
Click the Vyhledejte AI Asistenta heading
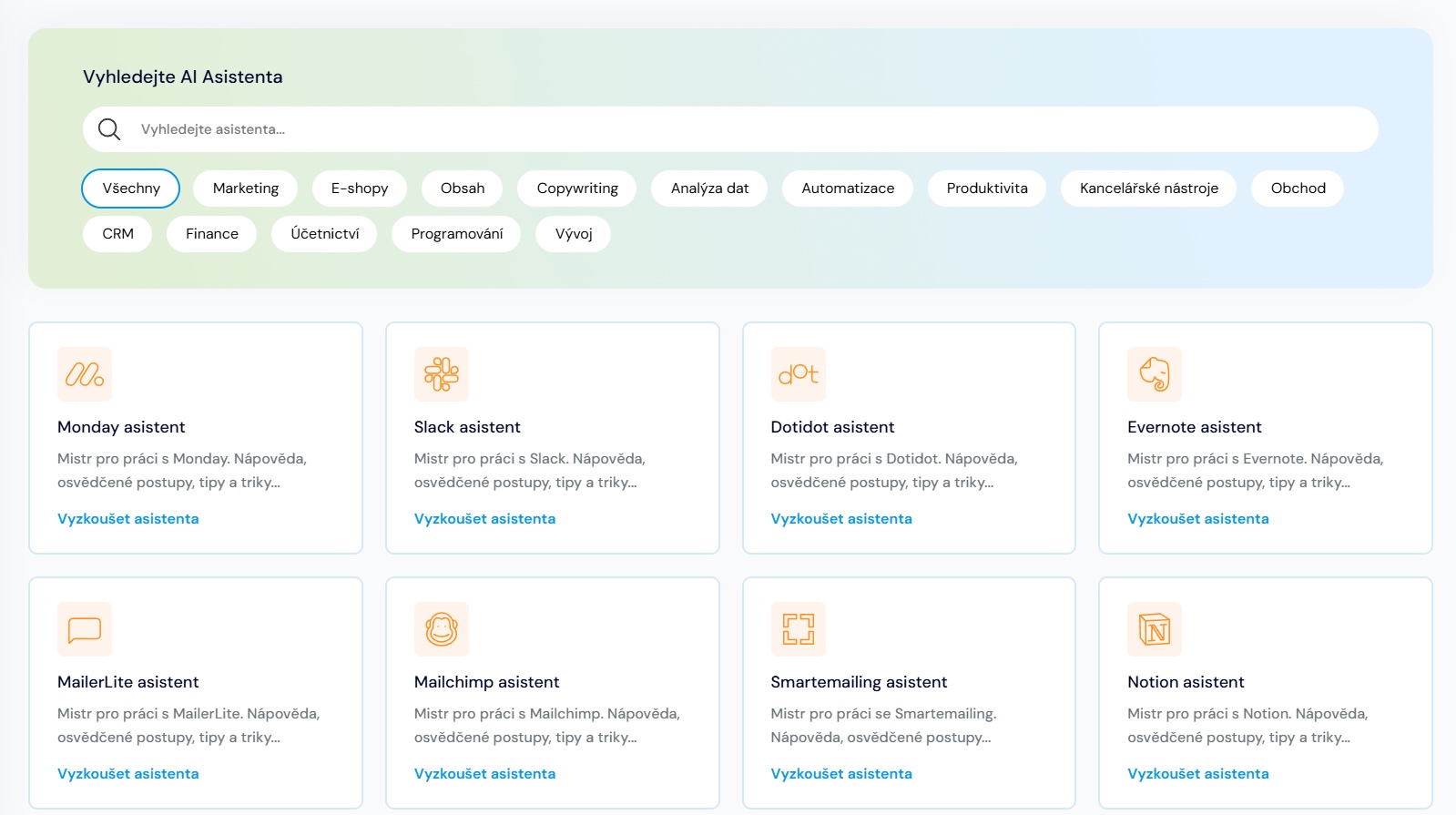182,77
